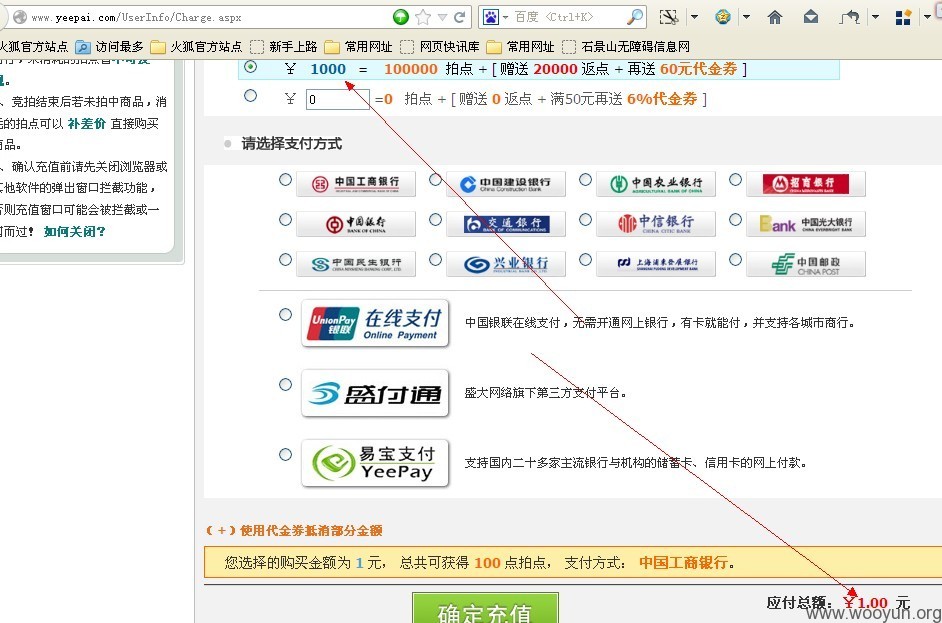
Task: Open bookmark 网页快讯库
Action: 440,46
